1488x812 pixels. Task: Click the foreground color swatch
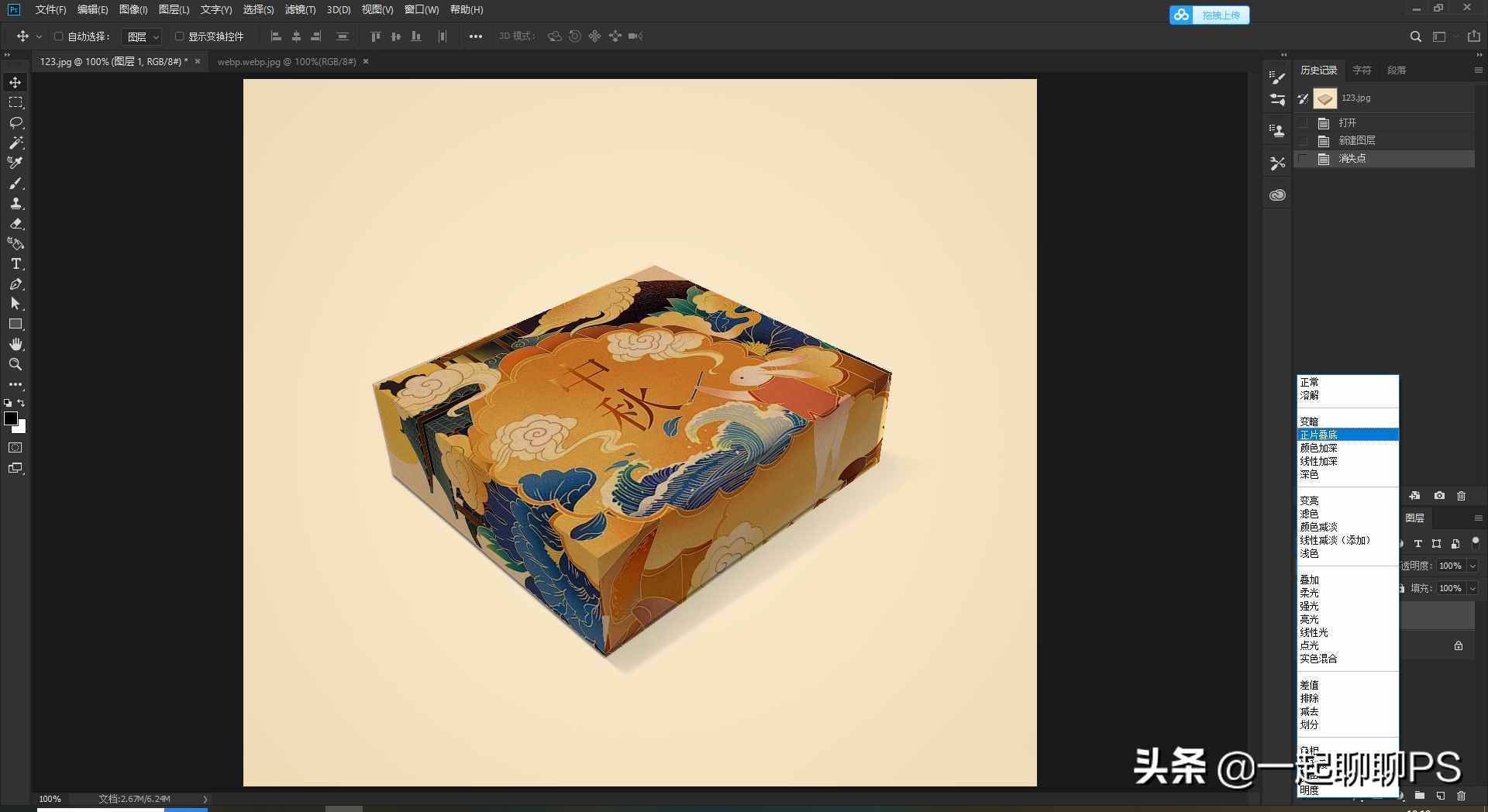11,418
